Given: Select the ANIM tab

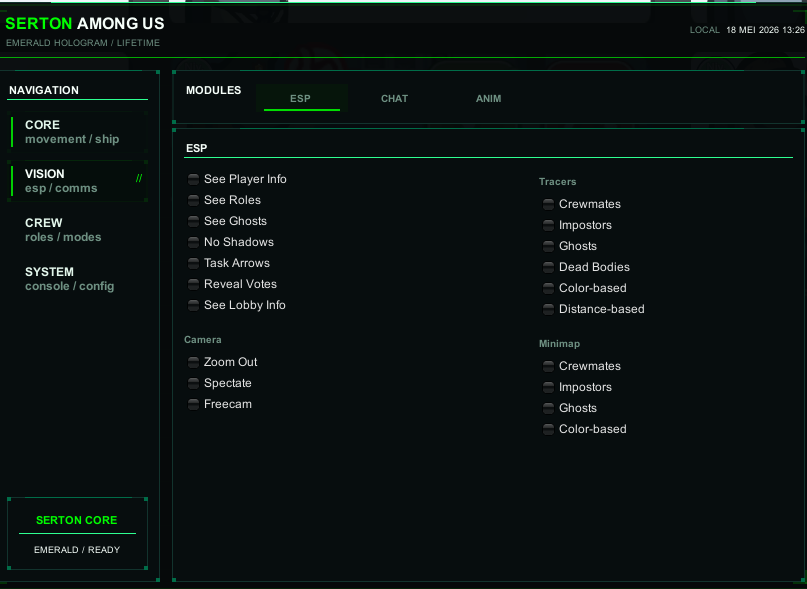Looking at the screenshot, I should 488,98.
